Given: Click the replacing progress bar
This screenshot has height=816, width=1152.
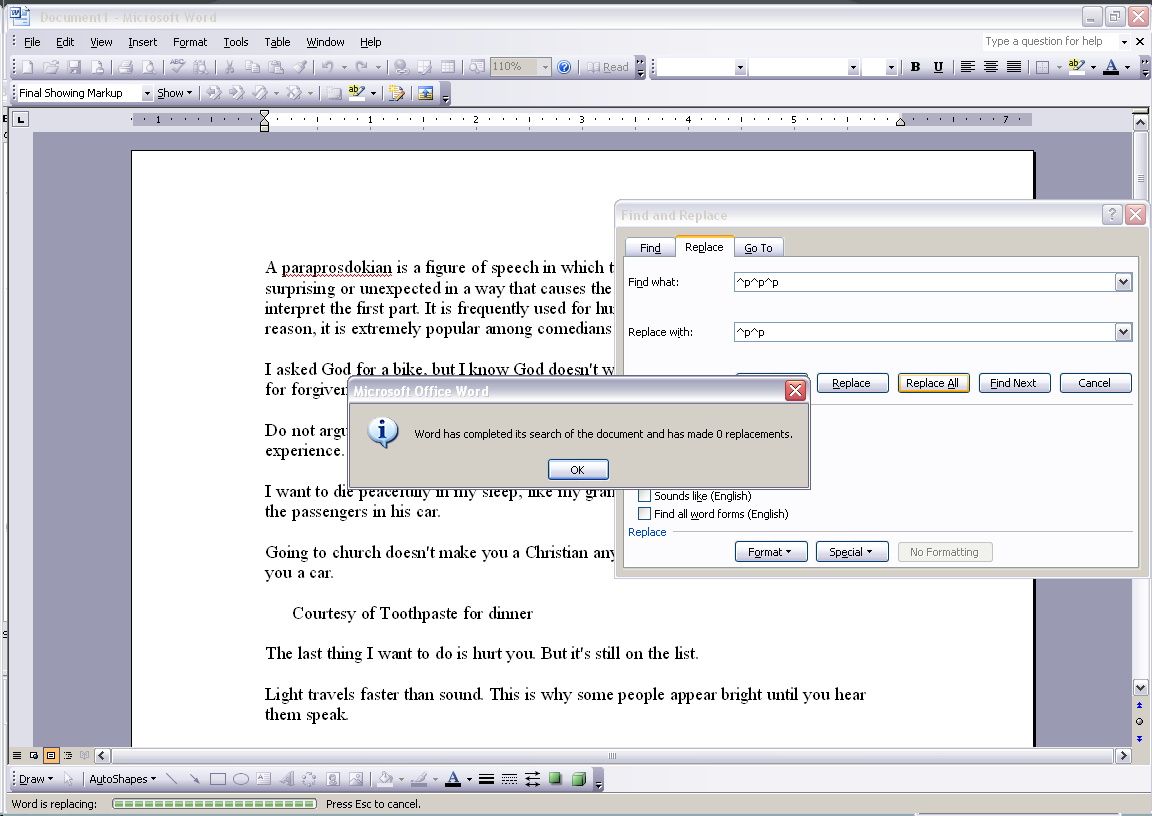Looking at the screenshot, I should pyautogui.click(x=215, y=803).
